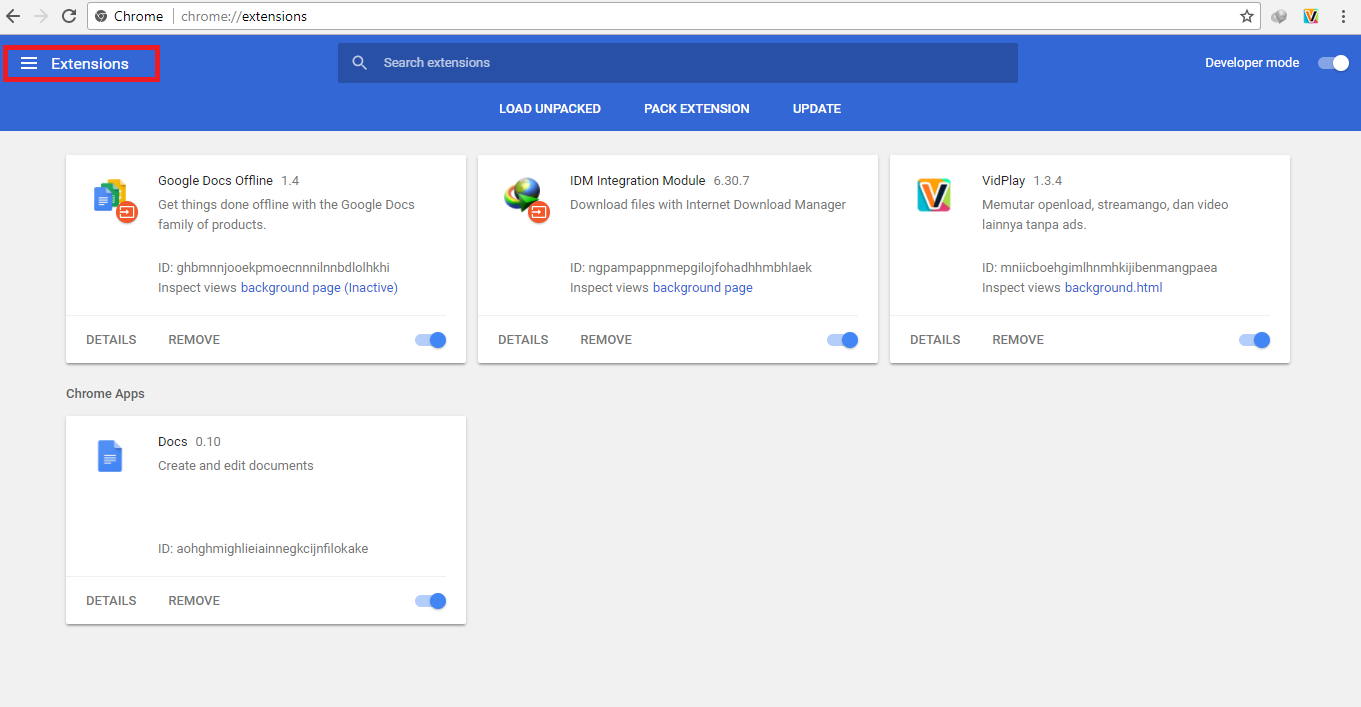The image size is (1361, 707).
Task: Click PACK EXTENSION
Action: [x=696, y=108]
